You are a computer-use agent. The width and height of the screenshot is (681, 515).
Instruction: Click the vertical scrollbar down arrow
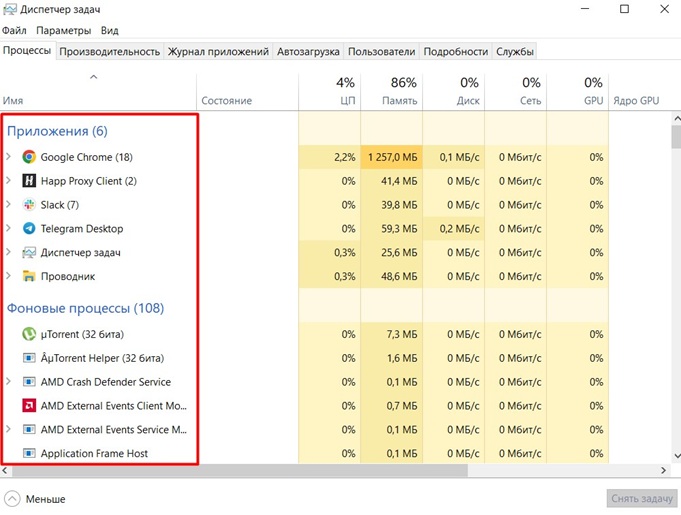tap(677, 456)
